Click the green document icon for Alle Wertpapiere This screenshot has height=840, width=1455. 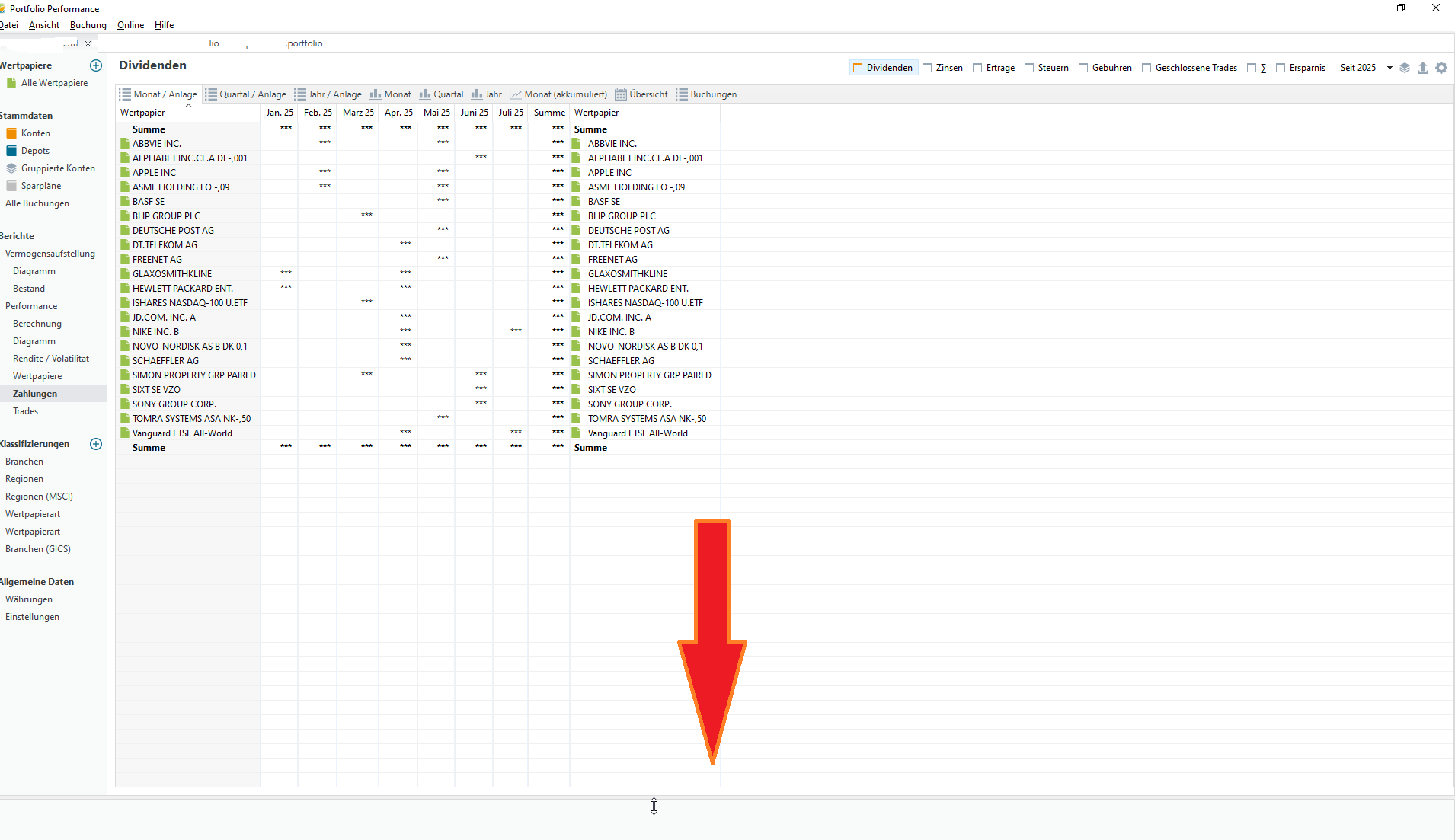point(11,83)
